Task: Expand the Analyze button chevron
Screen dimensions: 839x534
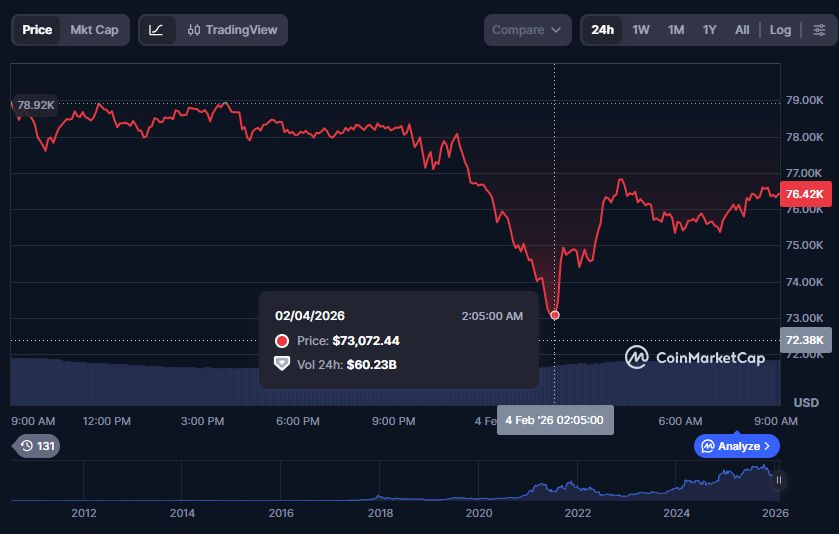Action: (767, 446)
